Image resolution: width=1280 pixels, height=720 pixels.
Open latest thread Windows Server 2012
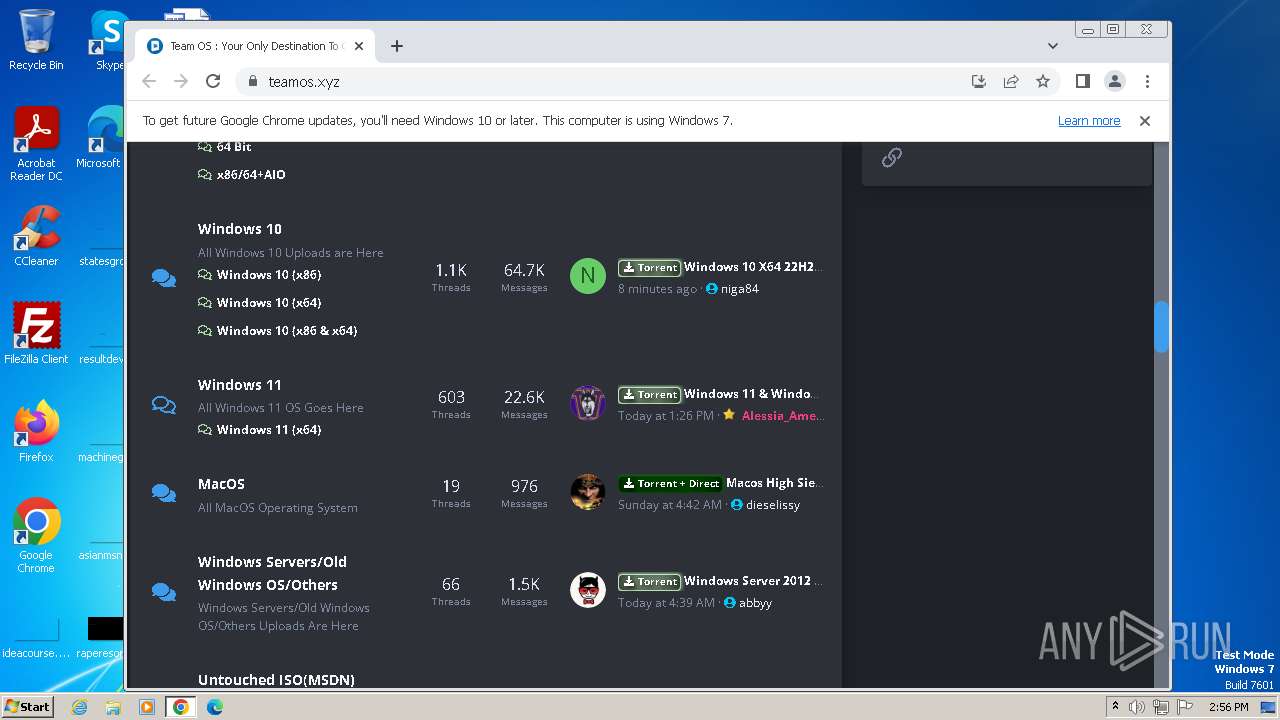[x=753, y=581]
